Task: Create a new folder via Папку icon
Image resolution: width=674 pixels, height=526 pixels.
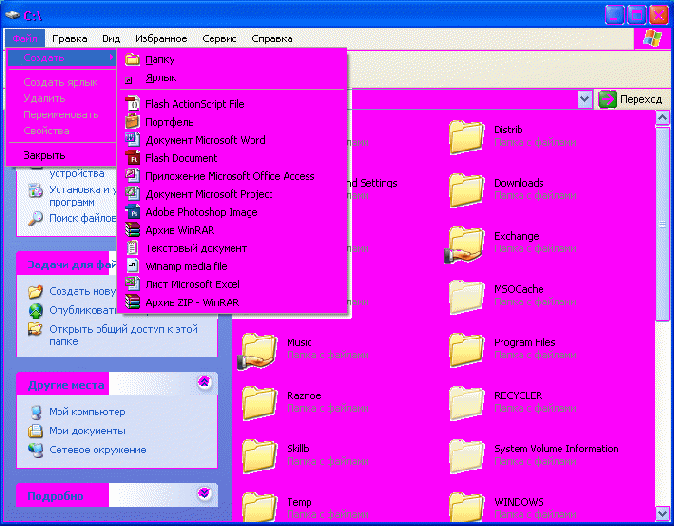Action: coord(132,59)
